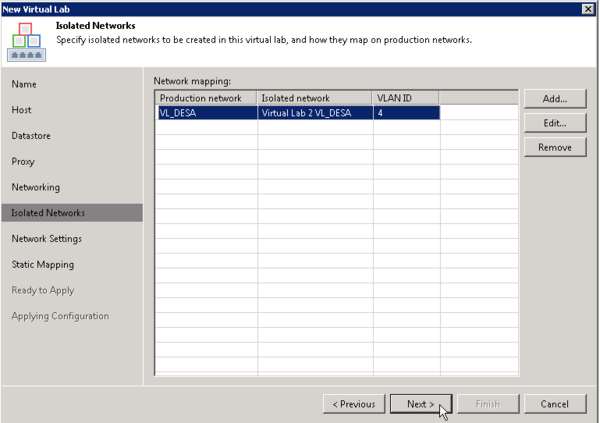The width and height of the screenshot is (600, 423).
Task: Cancel the New Virtual Lab wizard
Action: pos(555,404)
